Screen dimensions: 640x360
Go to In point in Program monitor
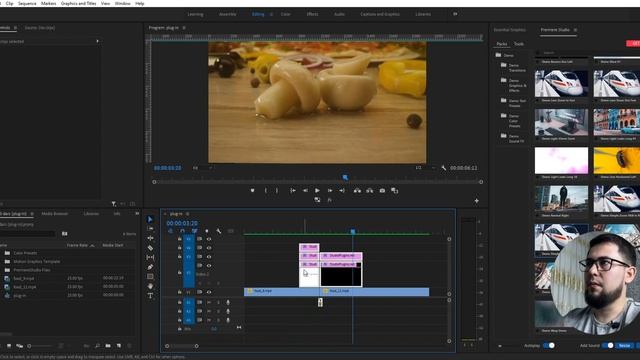(x=293, y=191)
